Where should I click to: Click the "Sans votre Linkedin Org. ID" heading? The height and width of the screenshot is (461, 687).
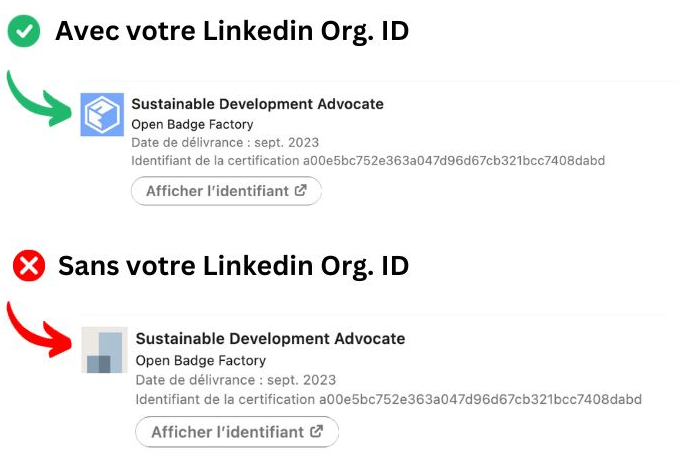click(233, 266)
